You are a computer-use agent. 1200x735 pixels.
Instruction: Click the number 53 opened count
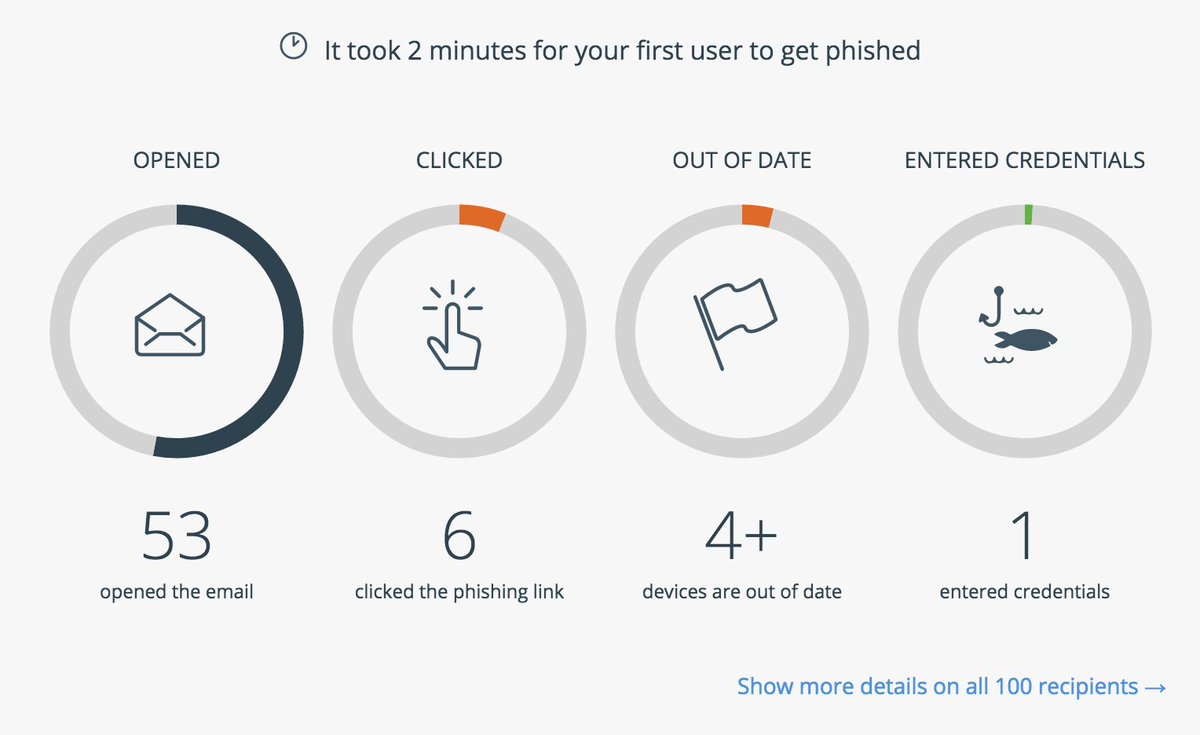(177, 536)
